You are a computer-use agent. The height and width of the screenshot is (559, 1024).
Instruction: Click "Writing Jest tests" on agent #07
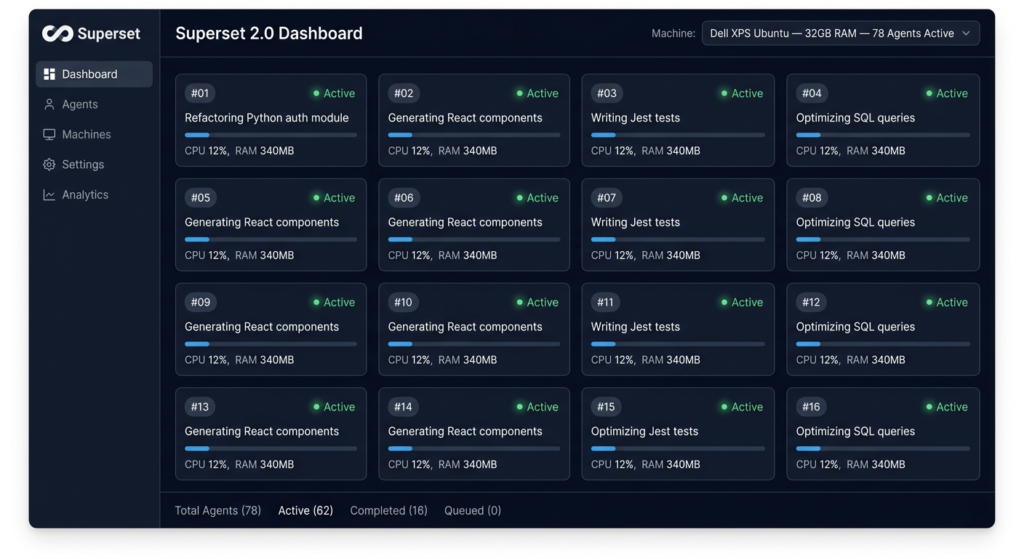[x=635, y=223]
